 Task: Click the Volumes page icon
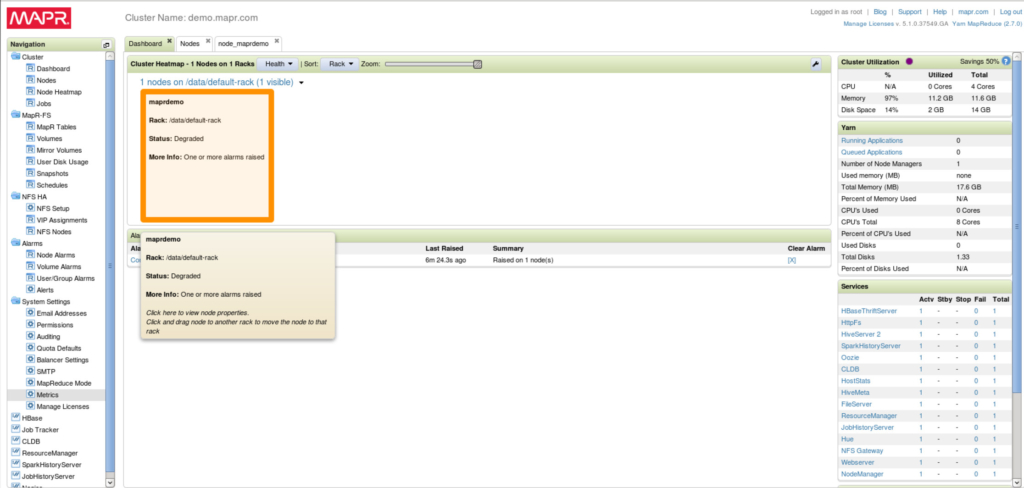pyautogui.click(x=30, y=138)
